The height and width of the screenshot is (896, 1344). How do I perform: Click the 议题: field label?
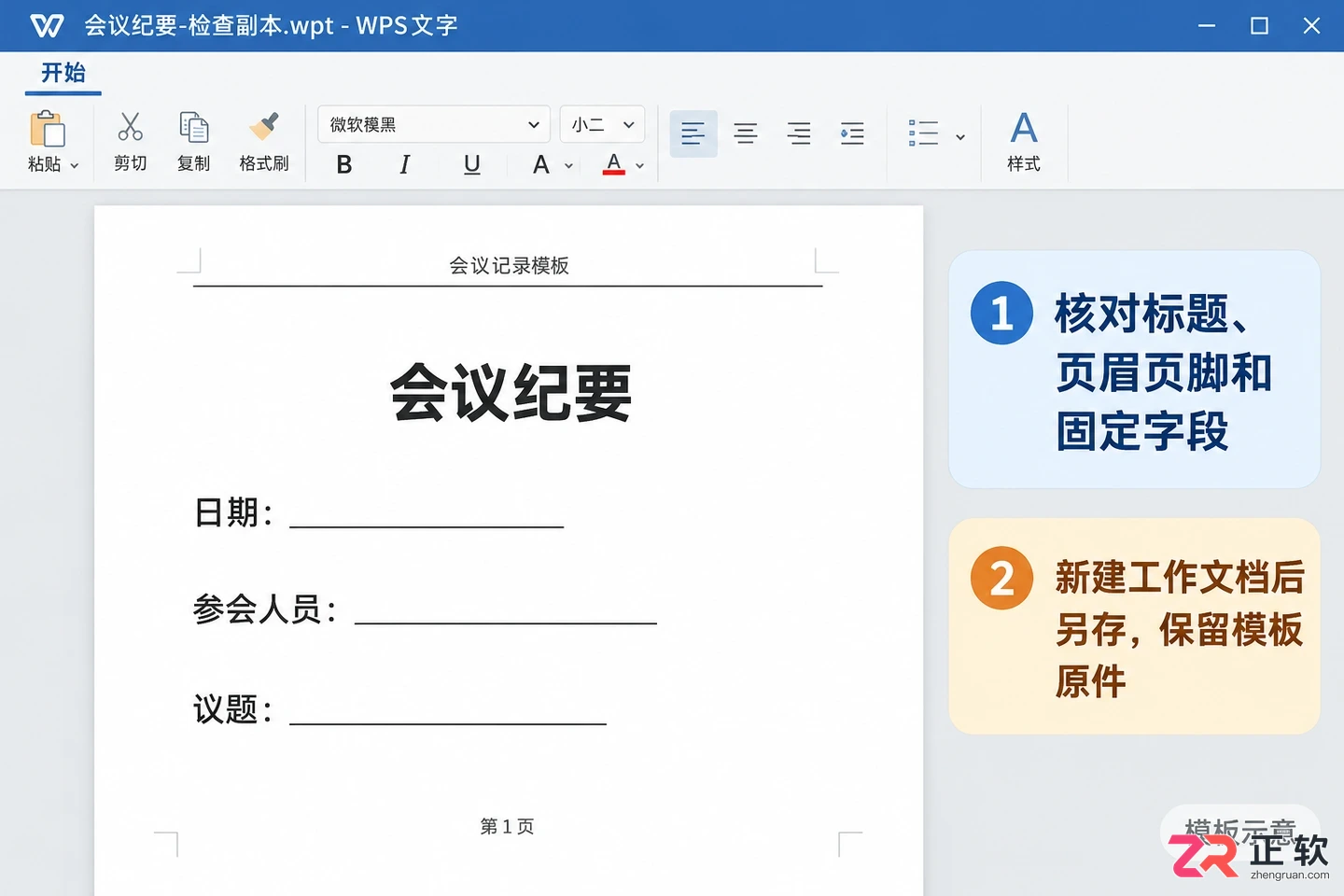click(233, 709)
